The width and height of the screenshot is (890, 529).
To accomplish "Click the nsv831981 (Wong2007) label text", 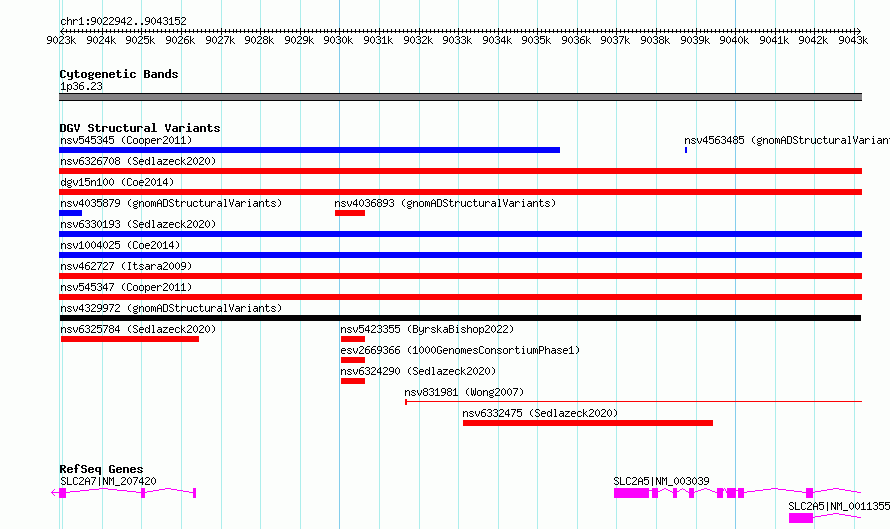I will coord(464,392).
